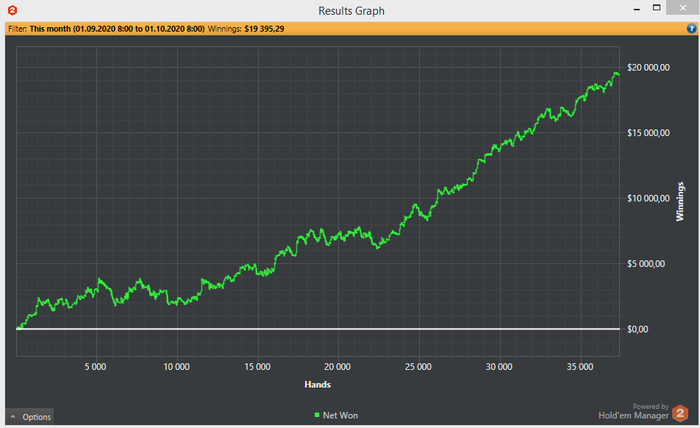
Task: Toggle the Net Won legend marker
Action: (x=317, y=415)
